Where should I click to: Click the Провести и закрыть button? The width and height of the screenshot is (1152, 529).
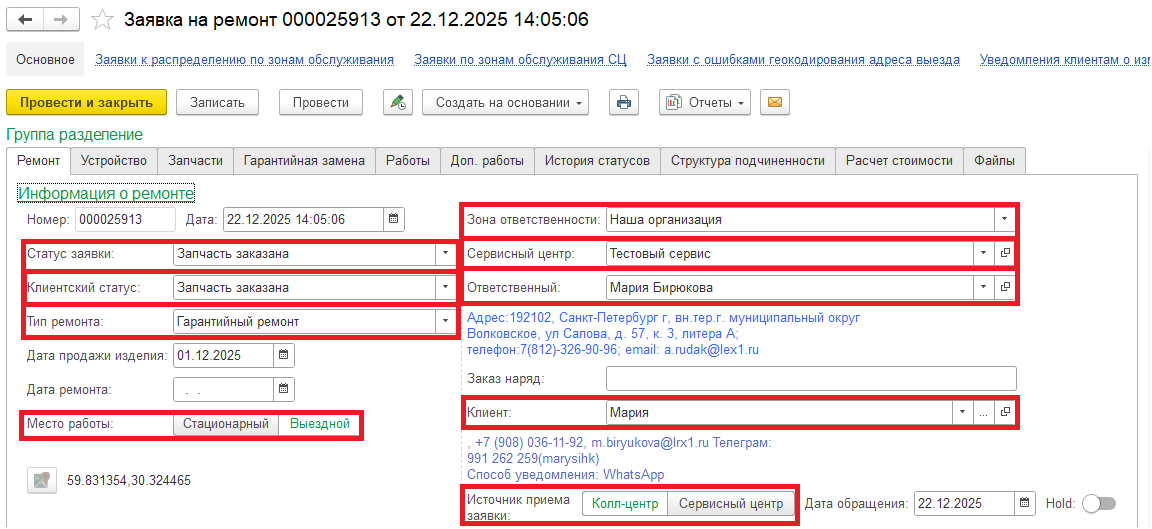click(x=86, y=102)
